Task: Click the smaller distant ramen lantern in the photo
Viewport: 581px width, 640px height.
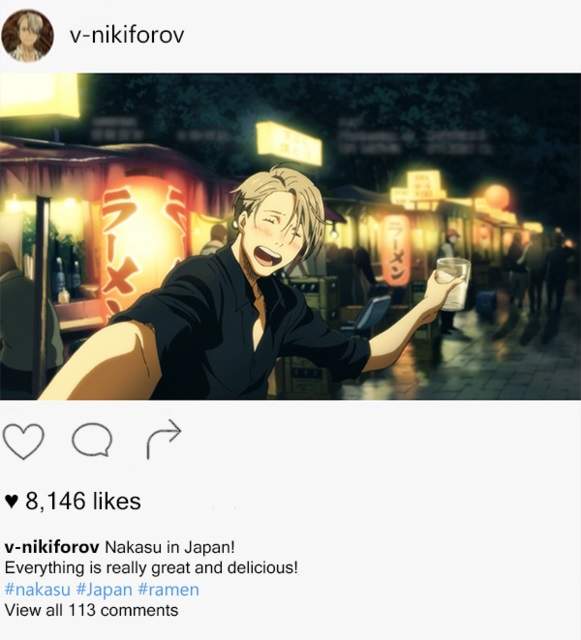Action: [x=395, y=250]
